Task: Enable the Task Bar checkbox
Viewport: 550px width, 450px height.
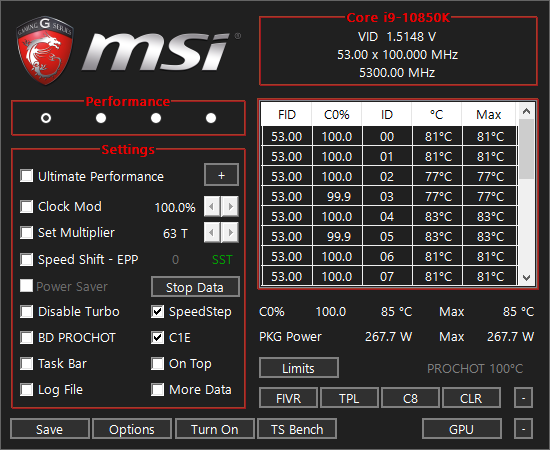Action: [x=27, y=364]
